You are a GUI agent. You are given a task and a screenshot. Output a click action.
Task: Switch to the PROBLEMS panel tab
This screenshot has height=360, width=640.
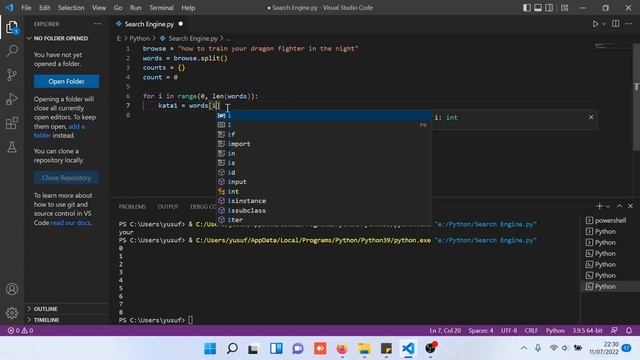132,207
